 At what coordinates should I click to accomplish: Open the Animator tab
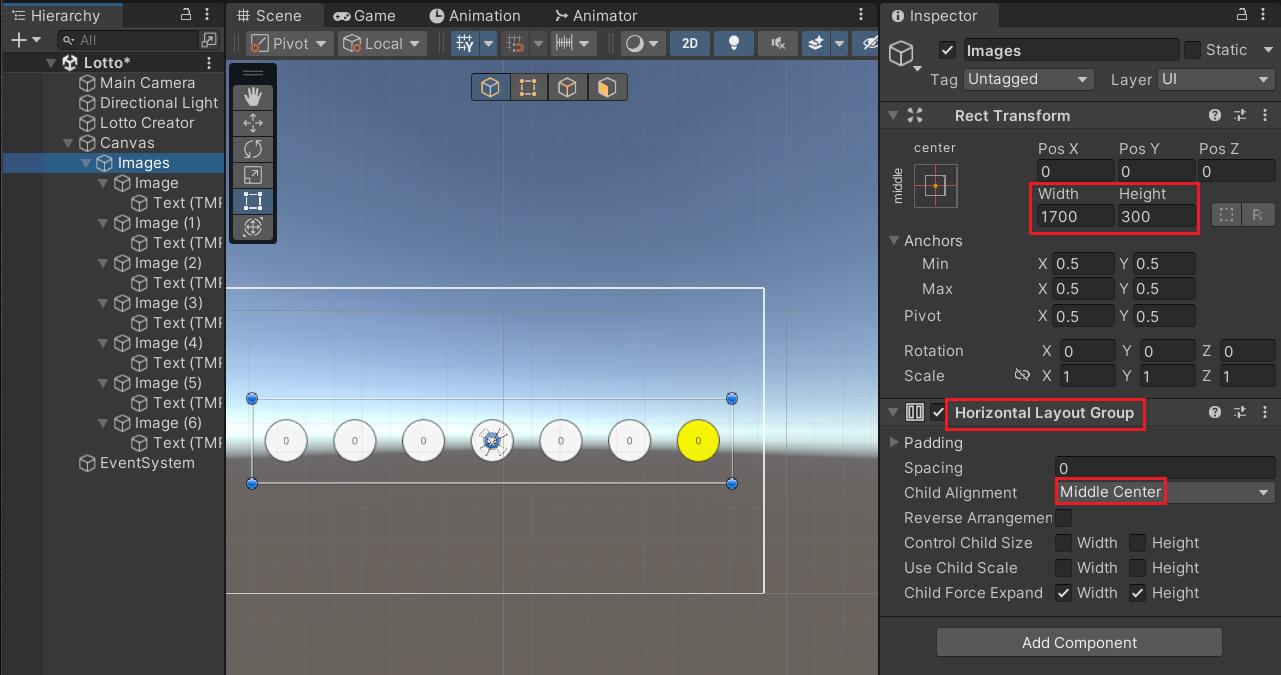tap(594, 16)
